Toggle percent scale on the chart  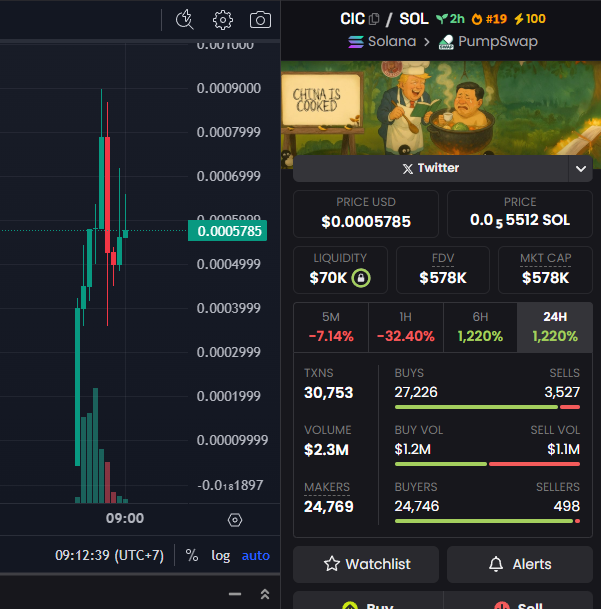click(192, 555)
